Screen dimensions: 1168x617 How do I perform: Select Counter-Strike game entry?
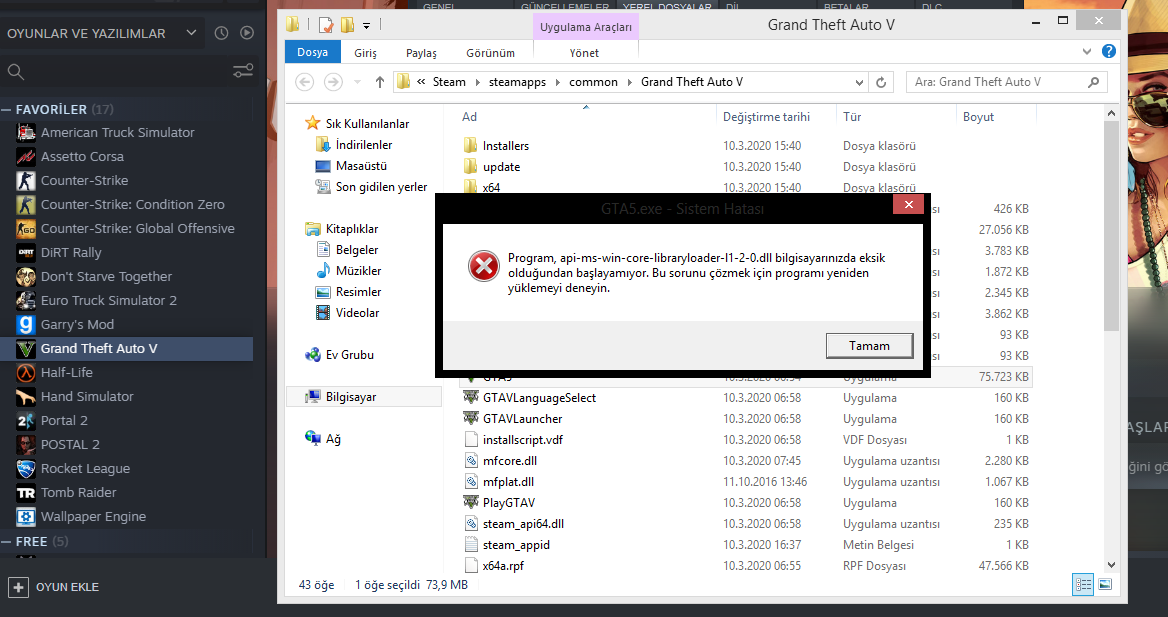click(x=84, y=180)
